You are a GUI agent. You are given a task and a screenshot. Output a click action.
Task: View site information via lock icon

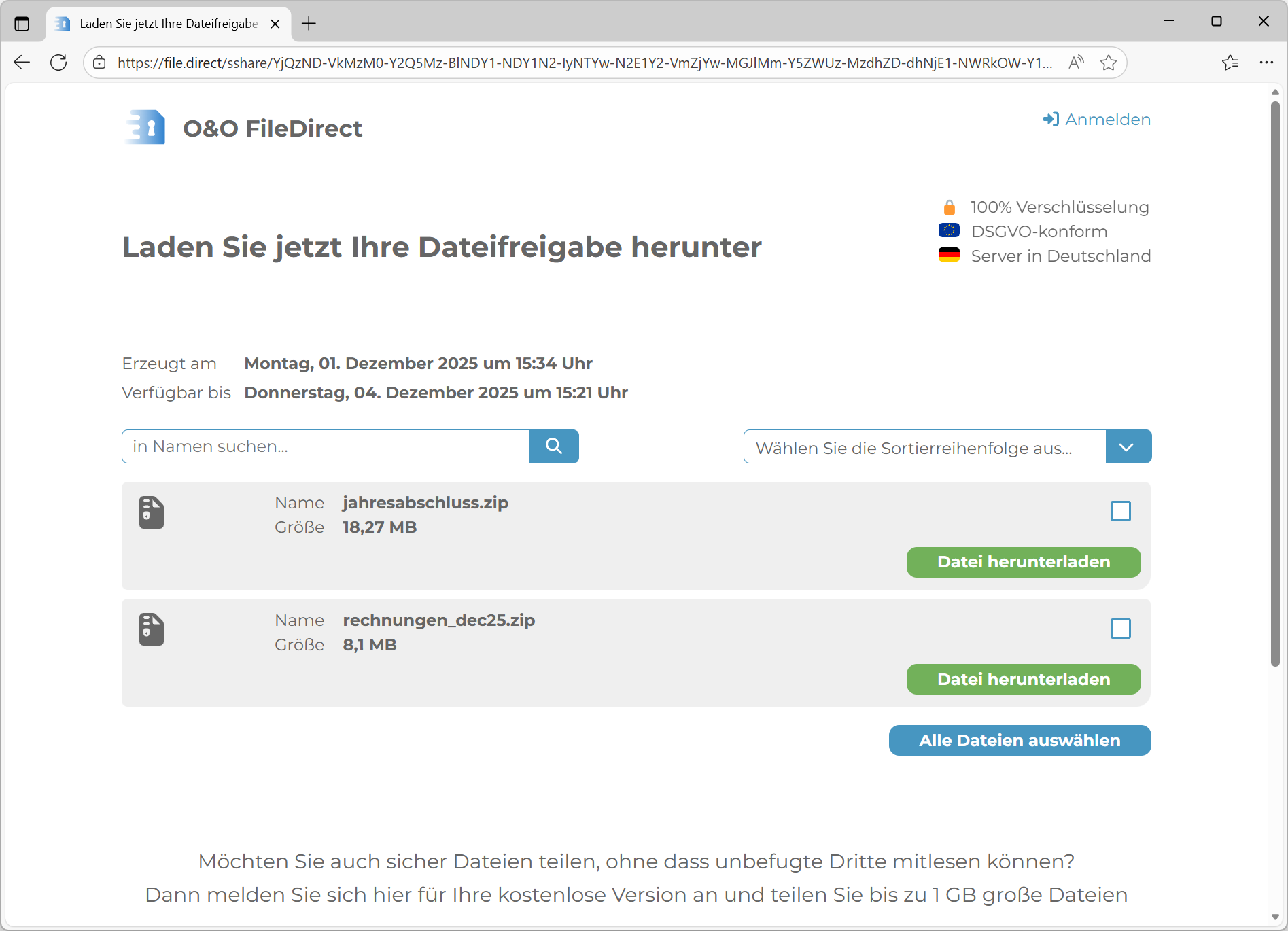(100, 63)
